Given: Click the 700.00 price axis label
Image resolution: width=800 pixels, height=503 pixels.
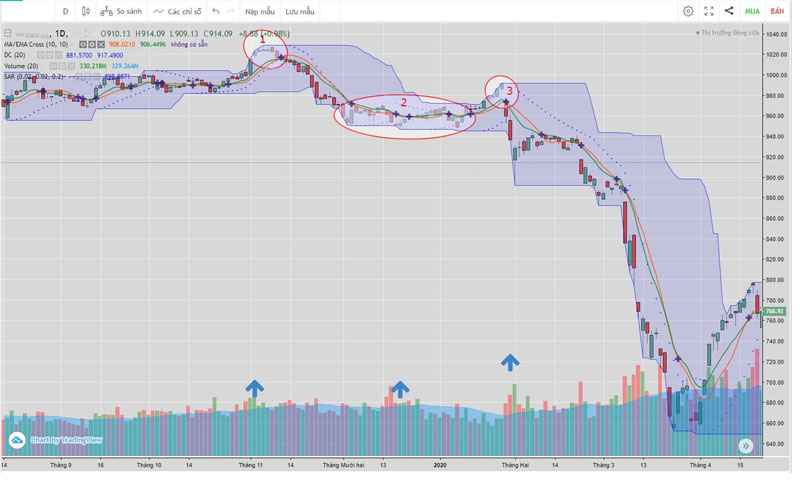Looking at the screenshot, I should [x=777, y=383].
